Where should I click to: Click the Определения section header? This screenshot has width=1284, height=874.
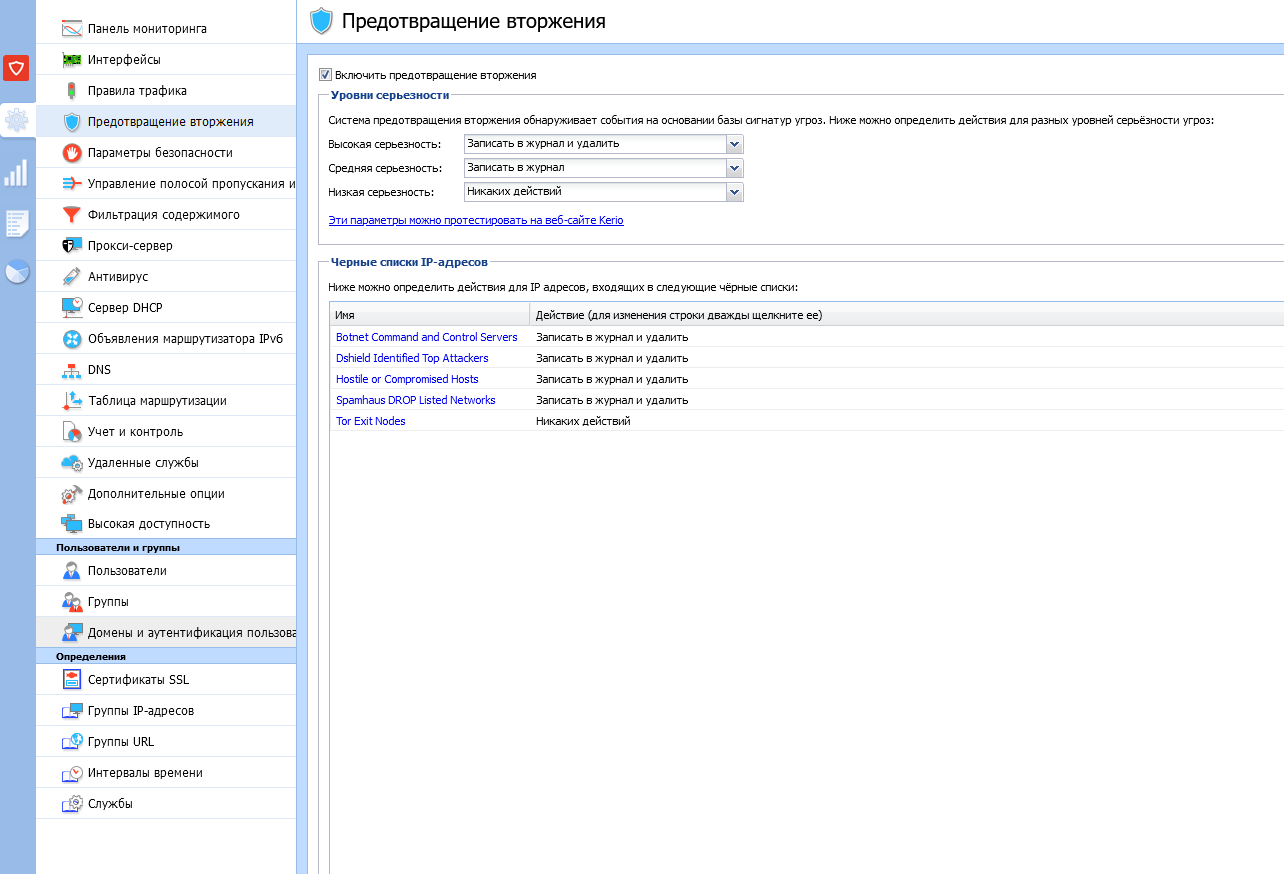[166, 656]
